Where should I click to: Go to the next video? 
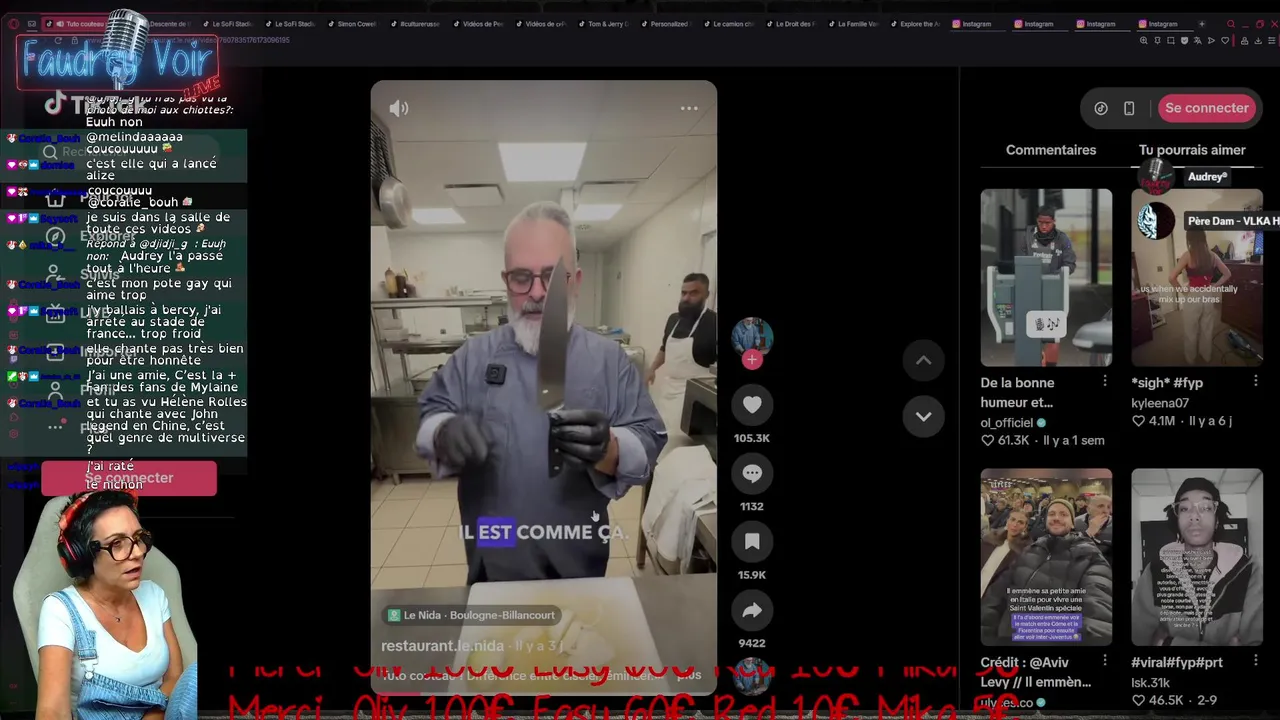[x=923, y=416]
